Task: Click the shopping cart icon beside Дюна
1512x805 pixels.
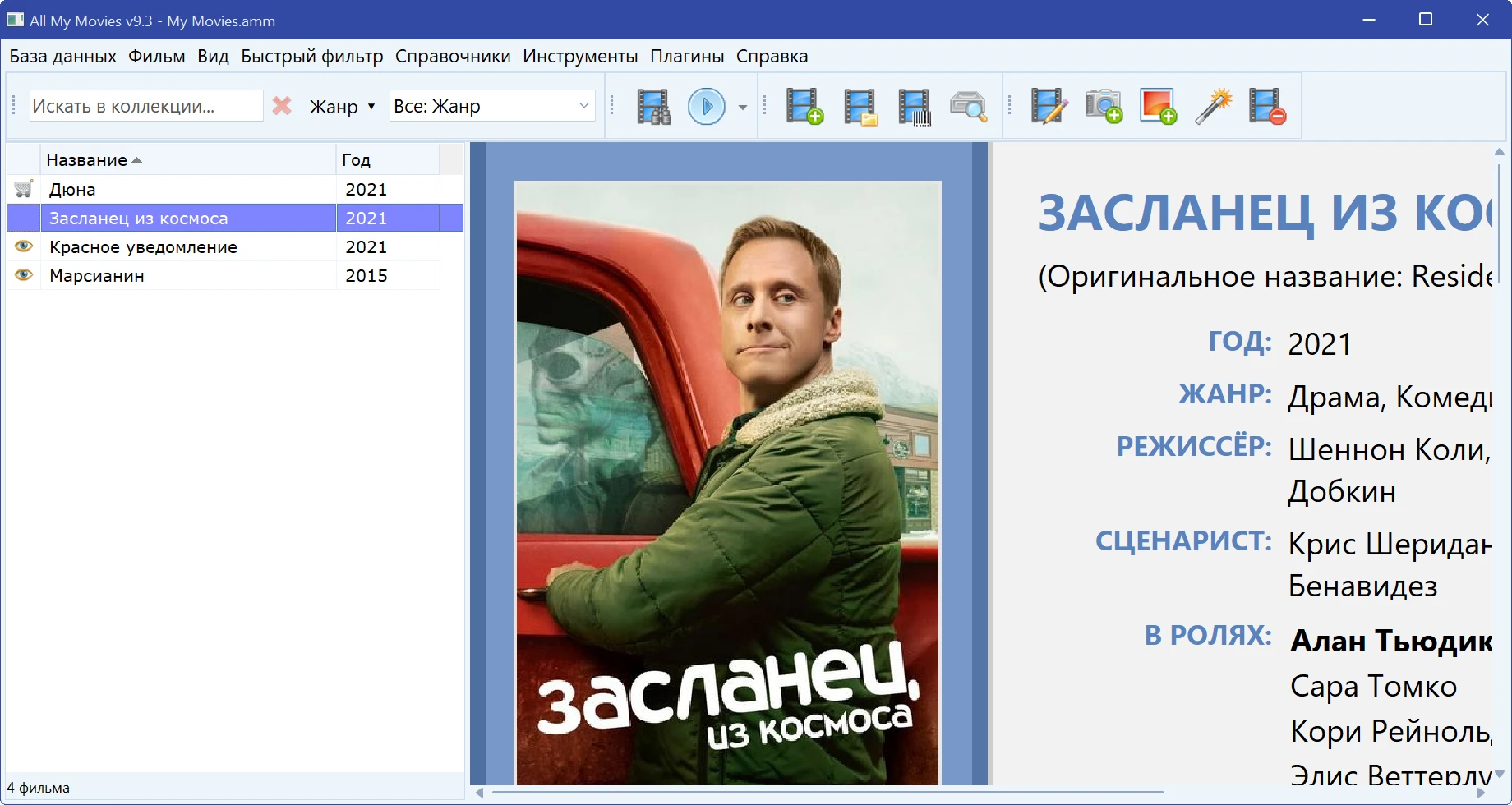Action: pyautogui.click(x=23, y=189)
